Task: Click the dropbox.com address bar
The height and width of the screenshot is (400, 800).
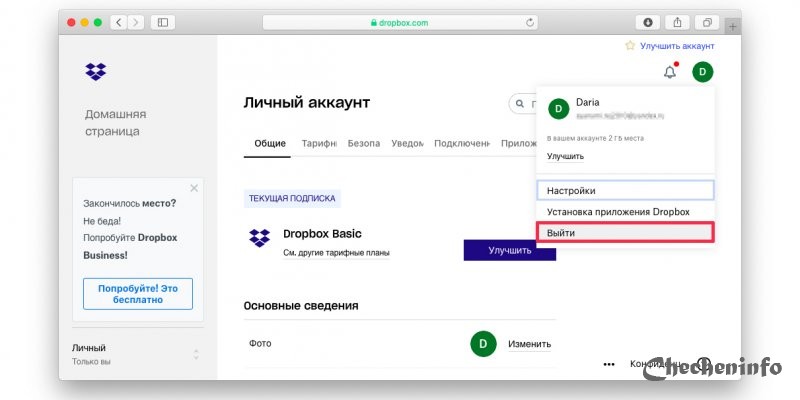Action: click(x=401, y=22)
